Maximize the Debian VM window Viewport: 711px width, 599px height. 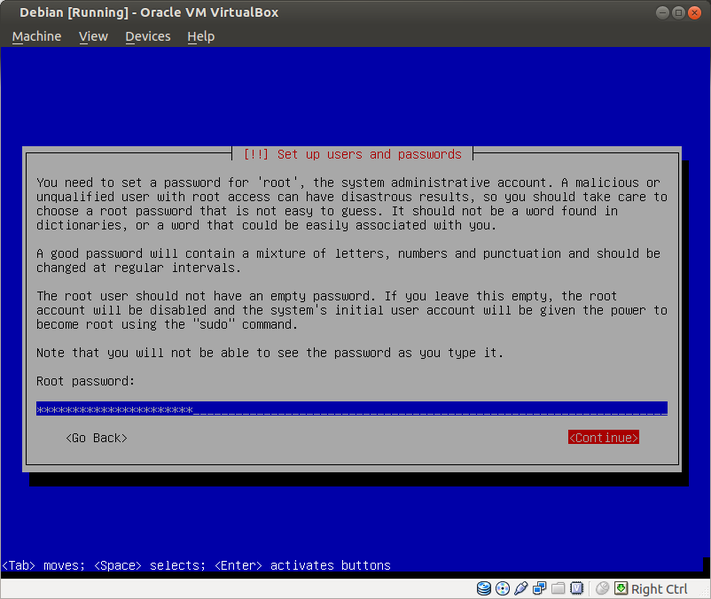(679, 12)
